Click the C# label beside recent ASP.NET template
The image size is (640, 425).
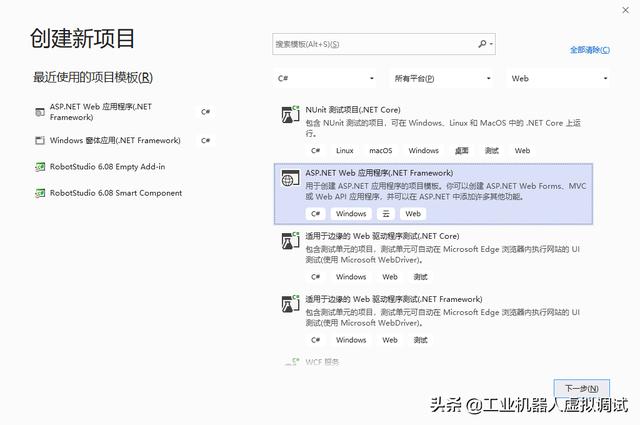click(x=205, y=112)
